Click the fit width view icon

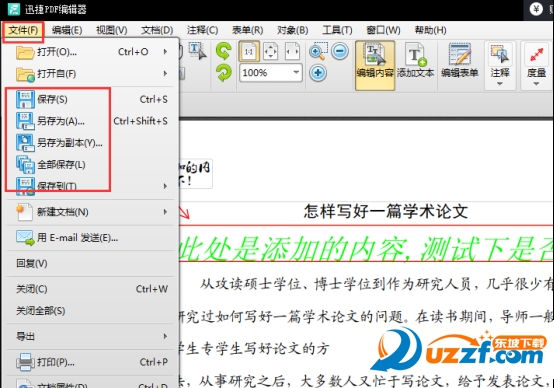292,52
